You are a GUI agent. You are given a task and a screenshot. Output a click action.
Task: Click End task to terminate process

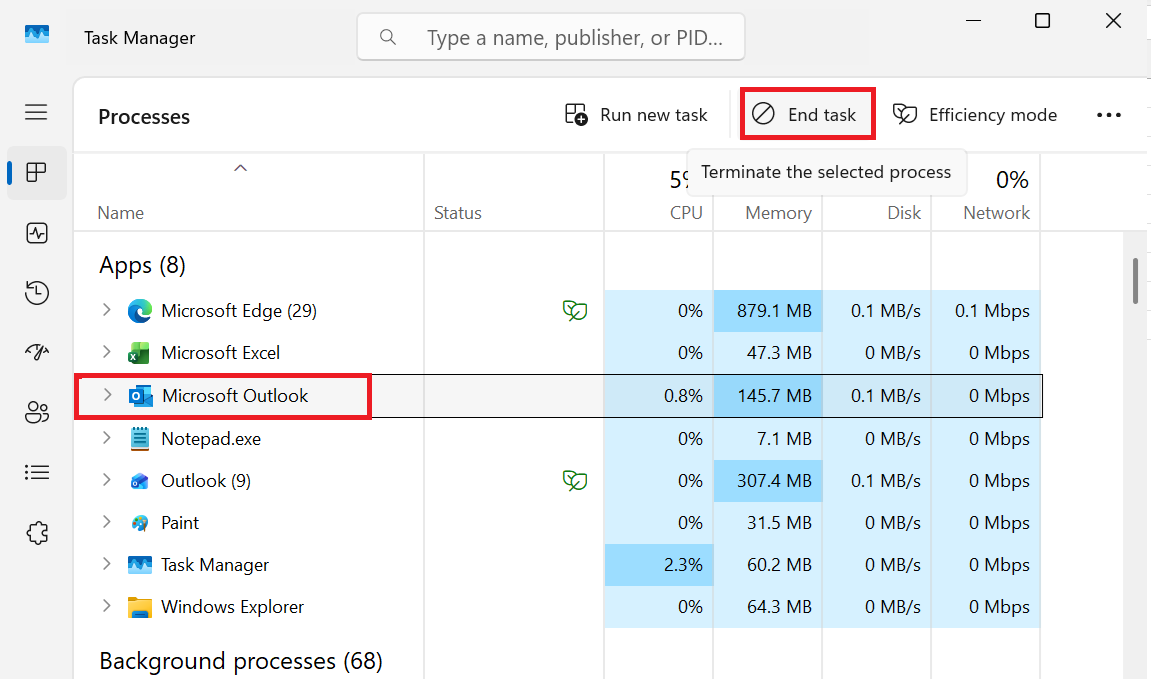pyautogui.click(x=807, y=115)
